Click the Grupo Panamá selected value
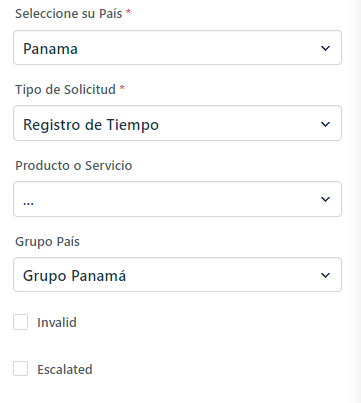This screenshot has height=403, width=361. [x=74, y=276]
